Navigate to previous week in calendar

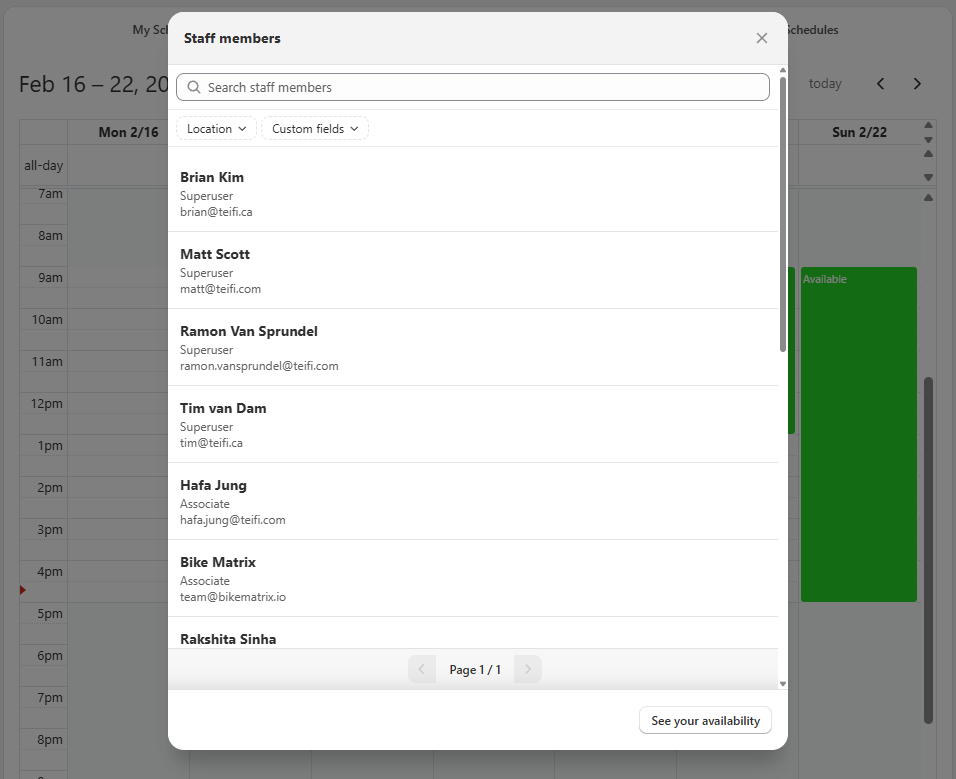tap(880, 84)
